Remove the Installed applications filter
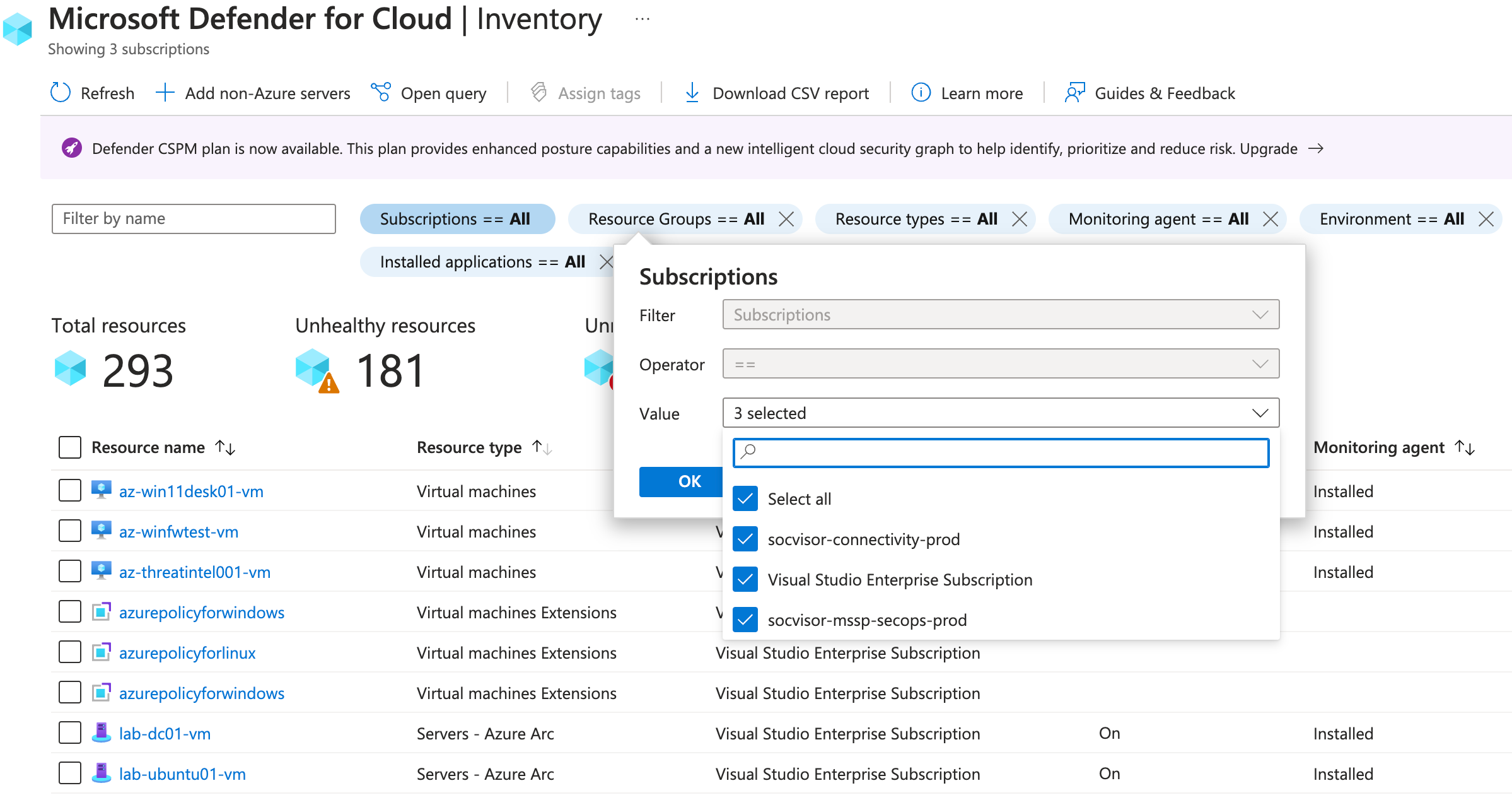This screenshot has width=1512, height=800. tap(606, 262)
